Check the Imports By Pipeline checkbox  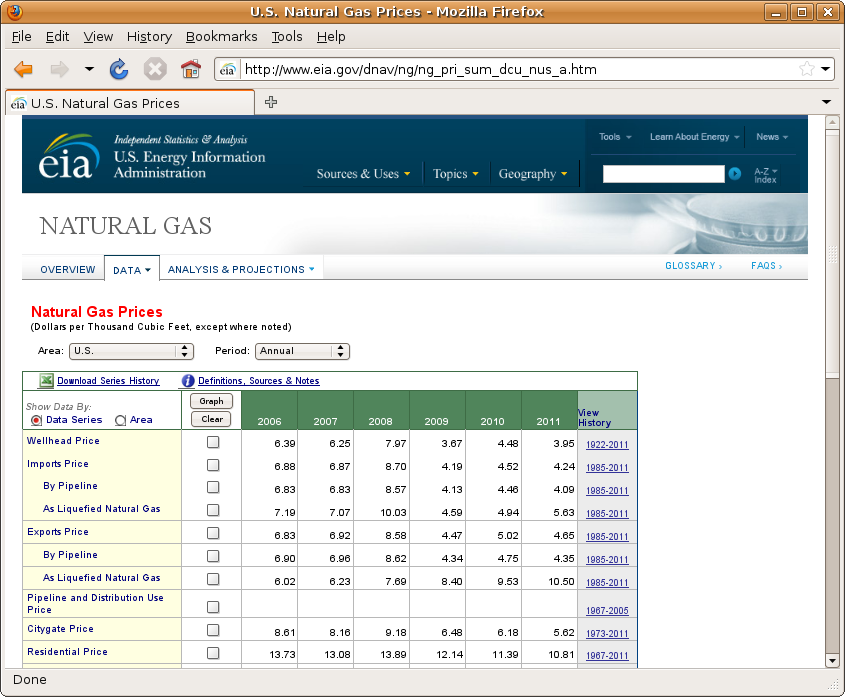pos(213,487)
